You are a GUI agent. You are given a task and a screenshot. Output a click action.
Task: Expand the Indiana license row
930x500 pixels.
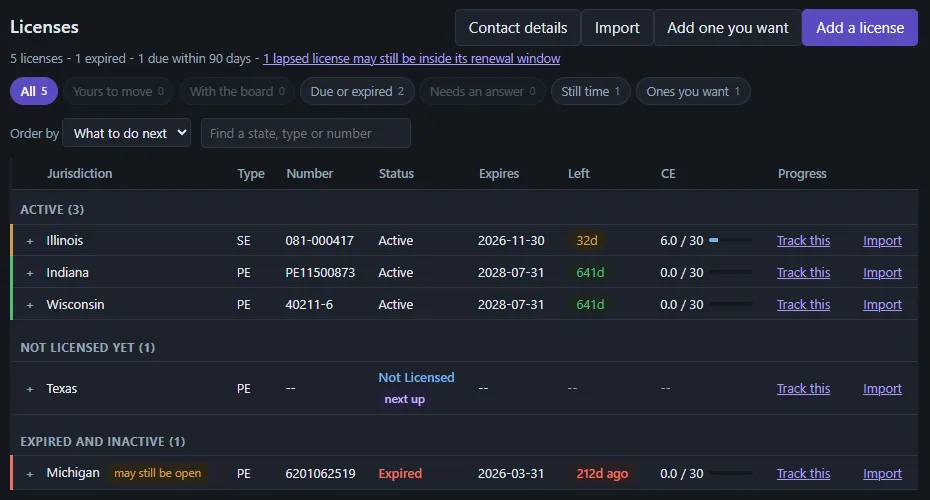click(30, 273)
